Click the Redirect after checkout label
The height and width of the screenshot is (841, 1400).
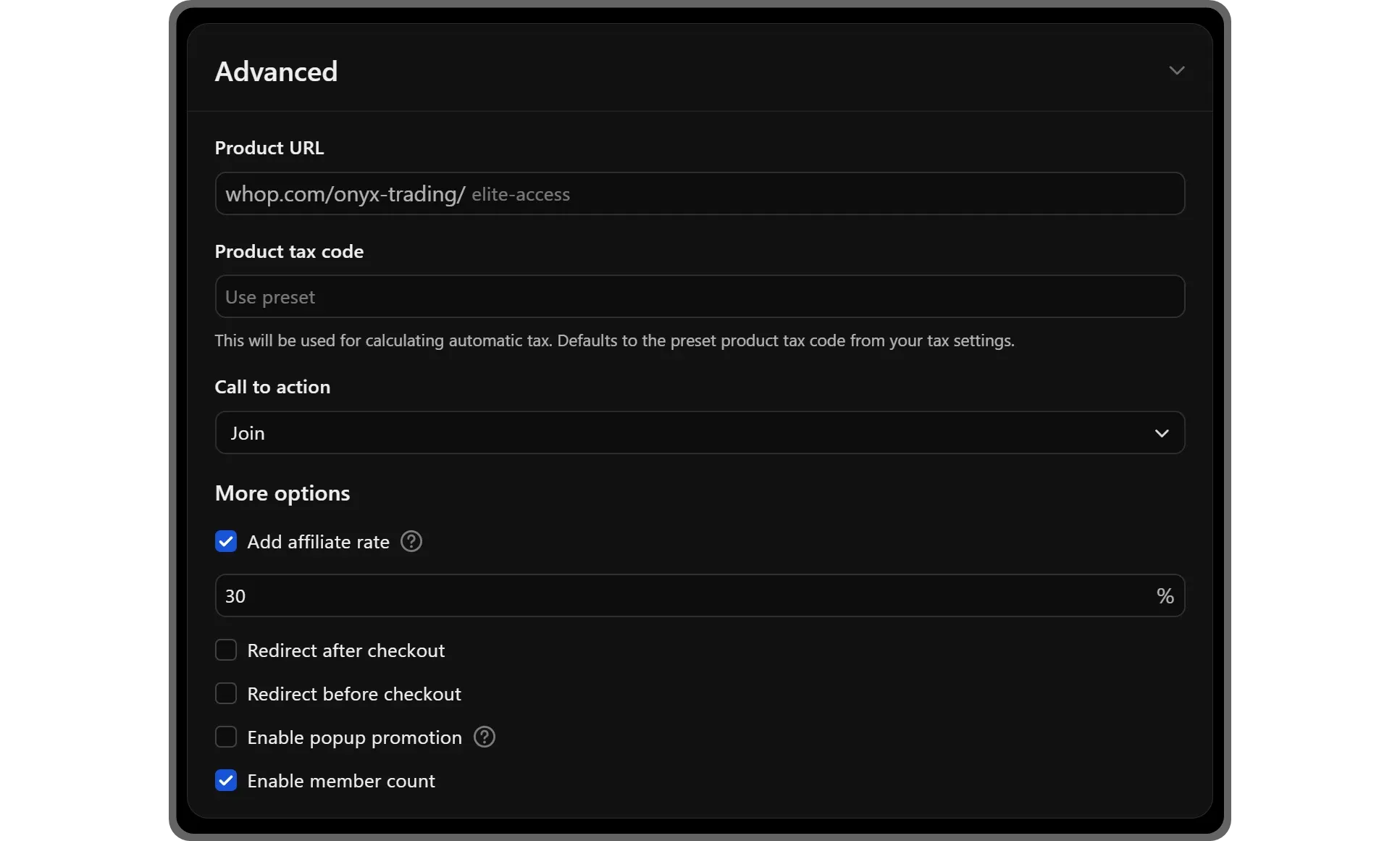coord(345,650)
